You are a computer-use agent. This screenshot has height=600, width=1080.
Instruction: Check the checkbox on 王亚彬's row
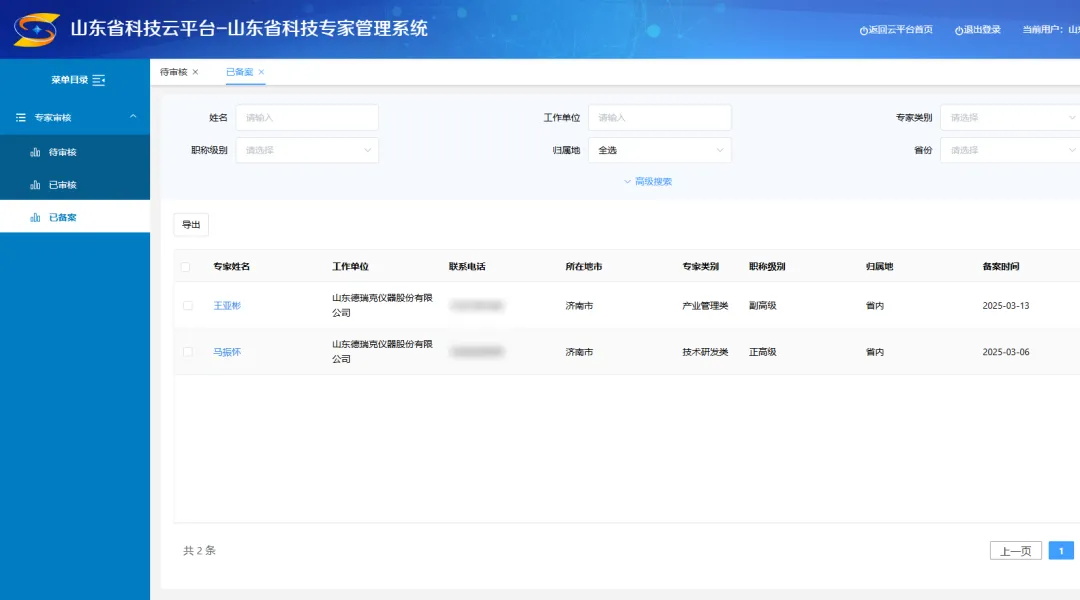pyautogui.click(x=187, y=305)
